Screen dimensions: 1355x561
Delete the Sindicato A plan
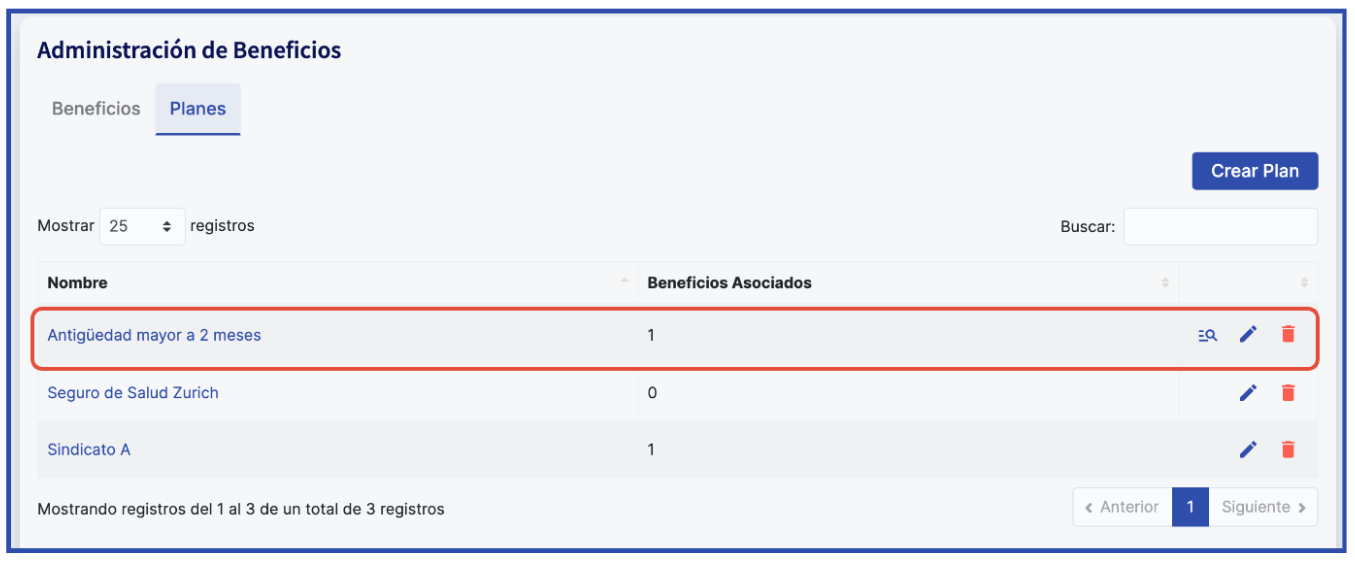point(1288,450)
